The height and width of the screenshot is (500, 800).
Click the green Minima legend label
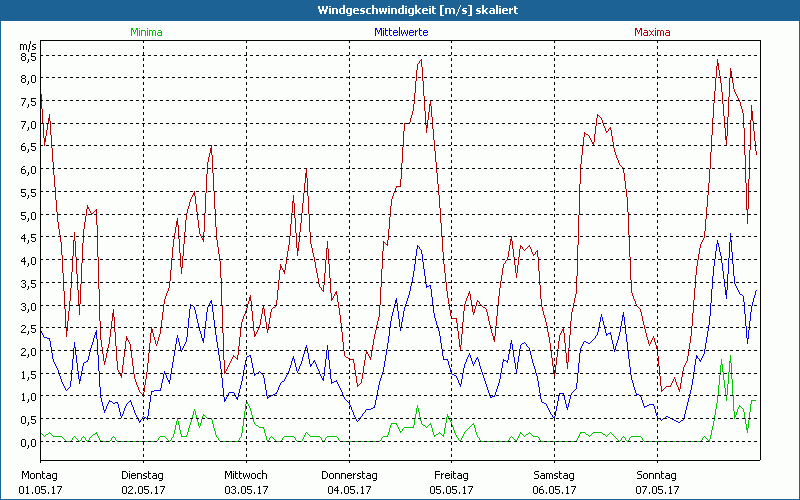click(x=146, y=32)
